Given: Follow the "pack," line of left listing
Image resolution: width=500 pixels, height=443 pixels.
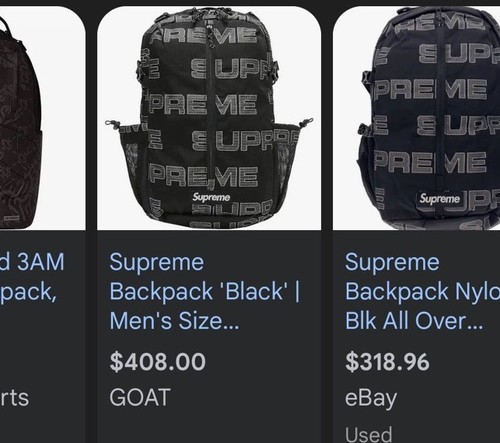Looking at the screenshot, I should pyautogui.click(x=28, y=293).
